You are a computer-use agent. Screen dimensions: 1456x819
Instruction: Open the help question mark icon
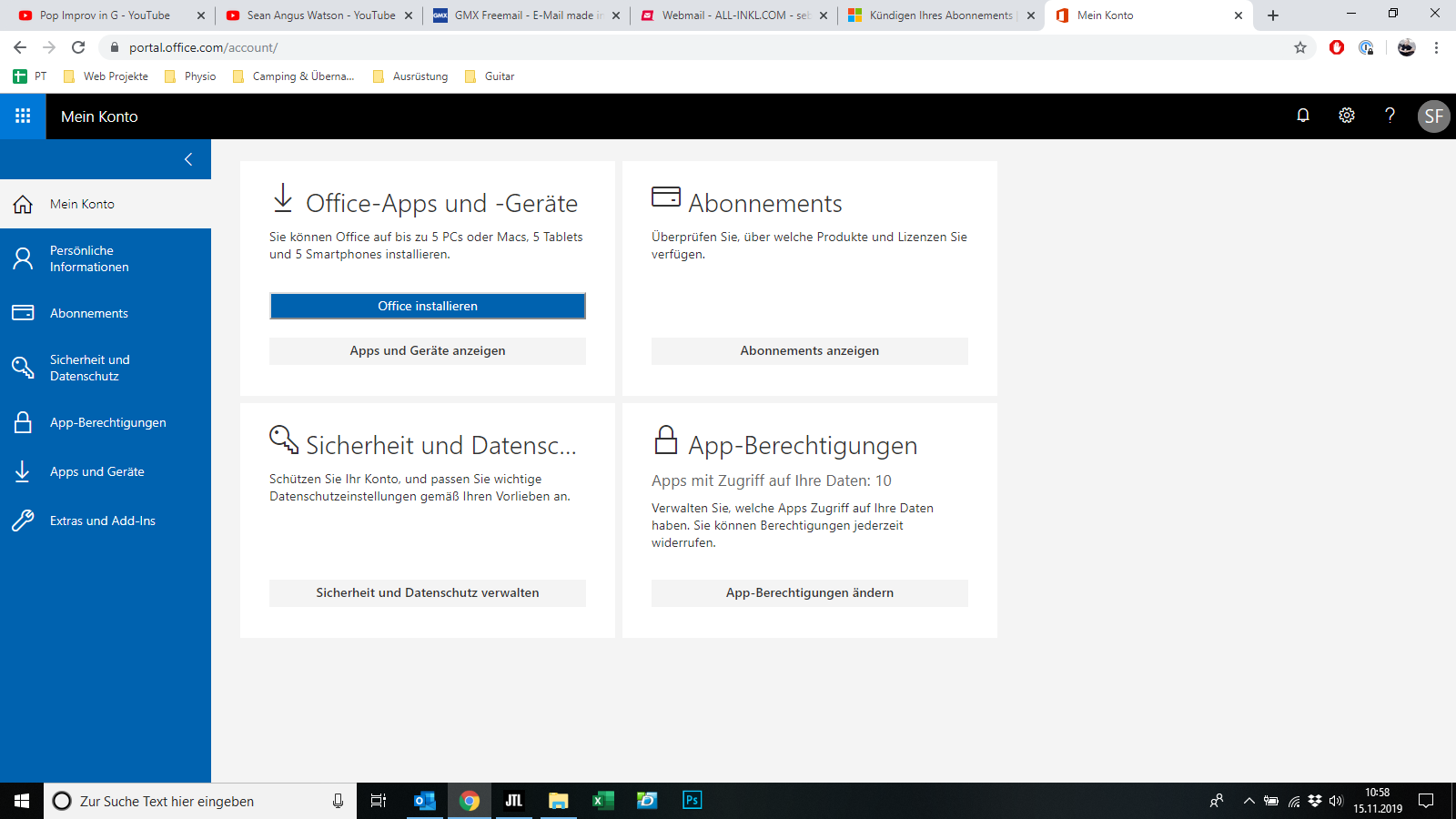pos(1390,116)
